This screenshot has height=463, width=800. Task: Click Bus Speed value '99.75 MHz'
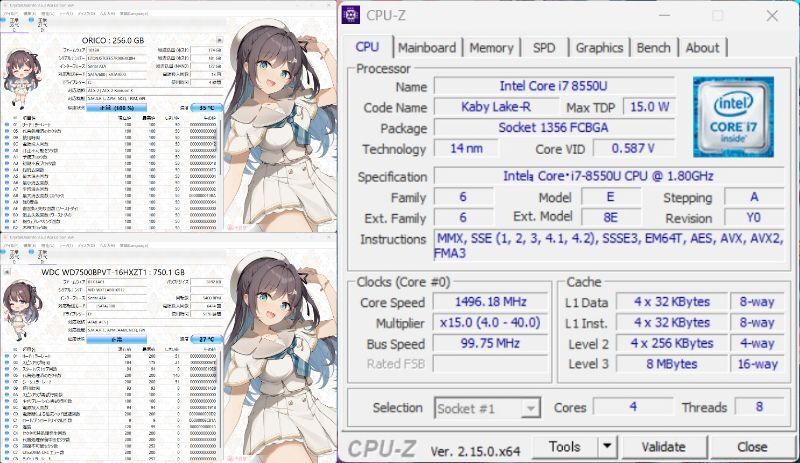491,343
